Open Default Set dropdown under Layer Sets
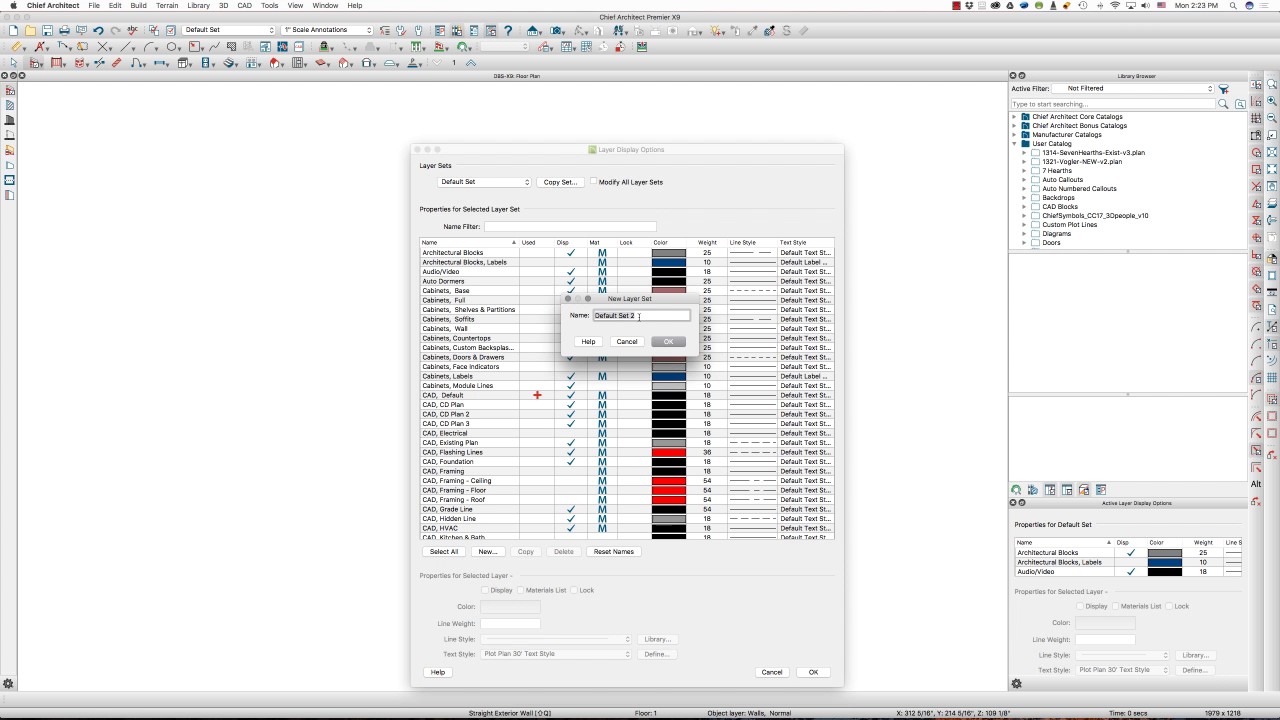 point(485,182)
